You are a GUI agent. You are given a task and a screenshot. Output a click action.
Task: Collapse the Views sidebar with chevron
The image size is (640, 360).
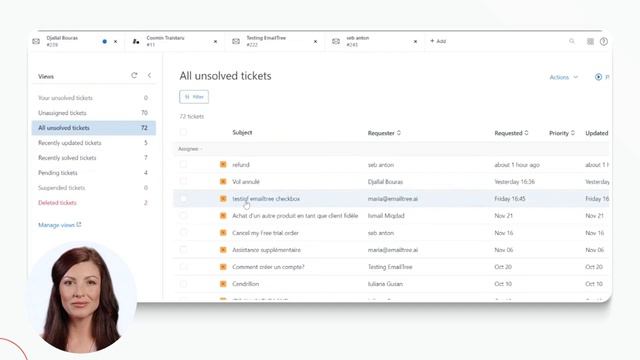pos(149,76)
